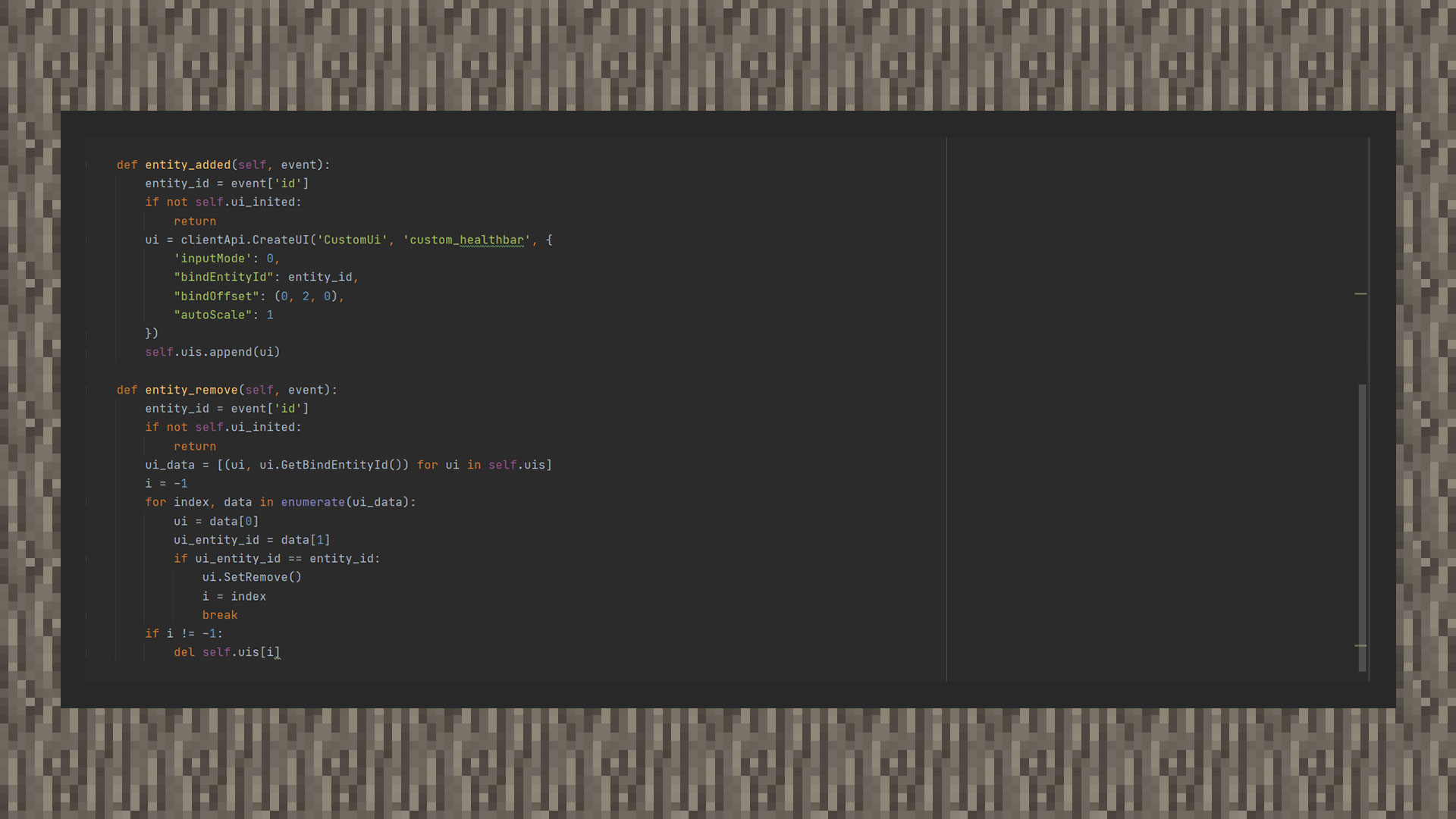Click the CreateUI method call
Viewport: 1456px width, 819px height.
(x=281, y=240)
